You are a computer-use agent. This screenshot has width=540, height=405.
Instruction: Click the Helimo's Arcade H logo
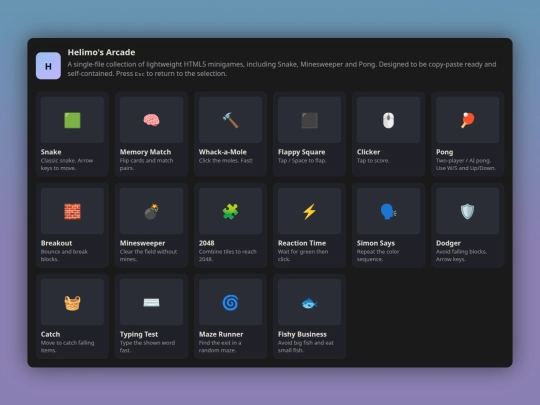[48, 66]
